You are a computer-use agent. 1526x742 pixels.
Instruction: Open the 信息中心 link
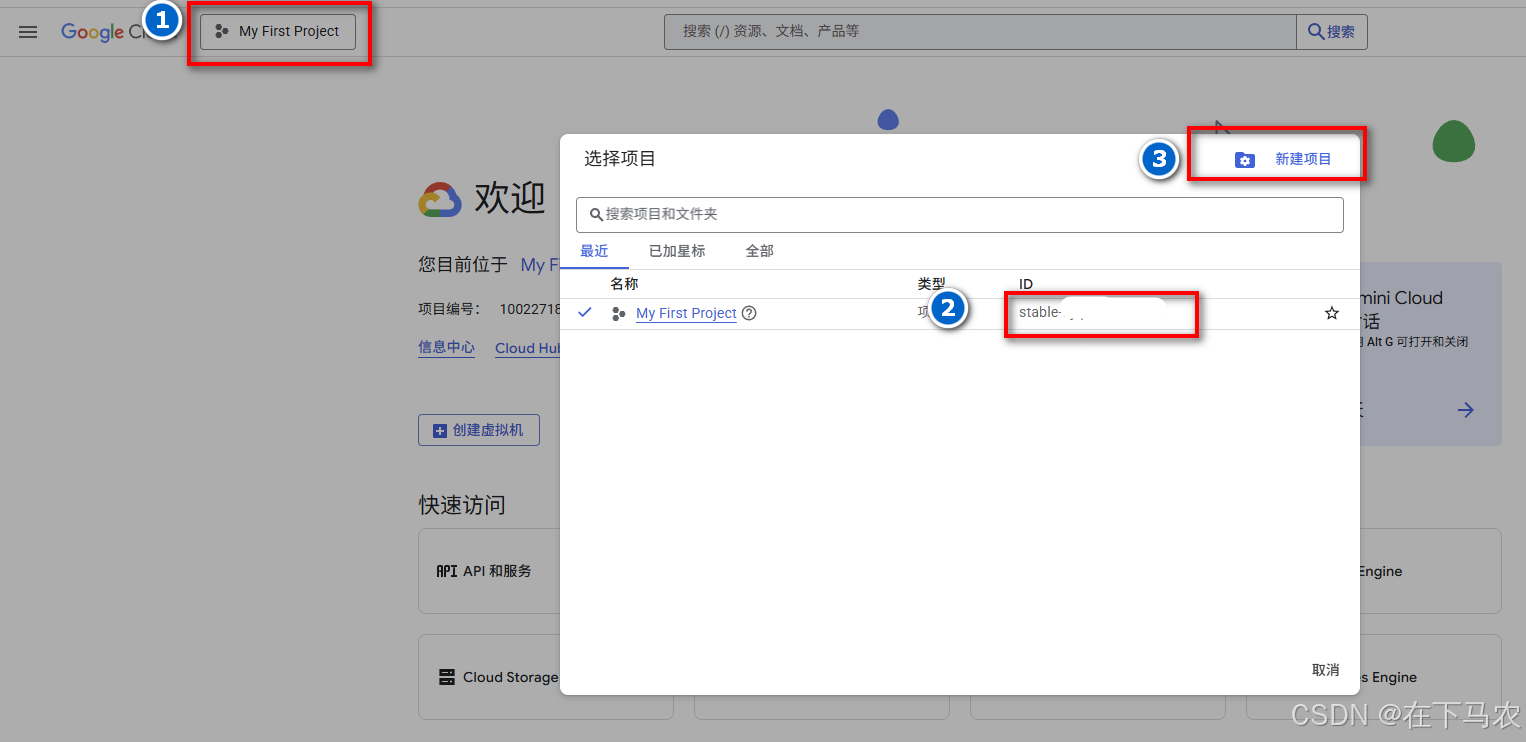click(x=446, y=348)
